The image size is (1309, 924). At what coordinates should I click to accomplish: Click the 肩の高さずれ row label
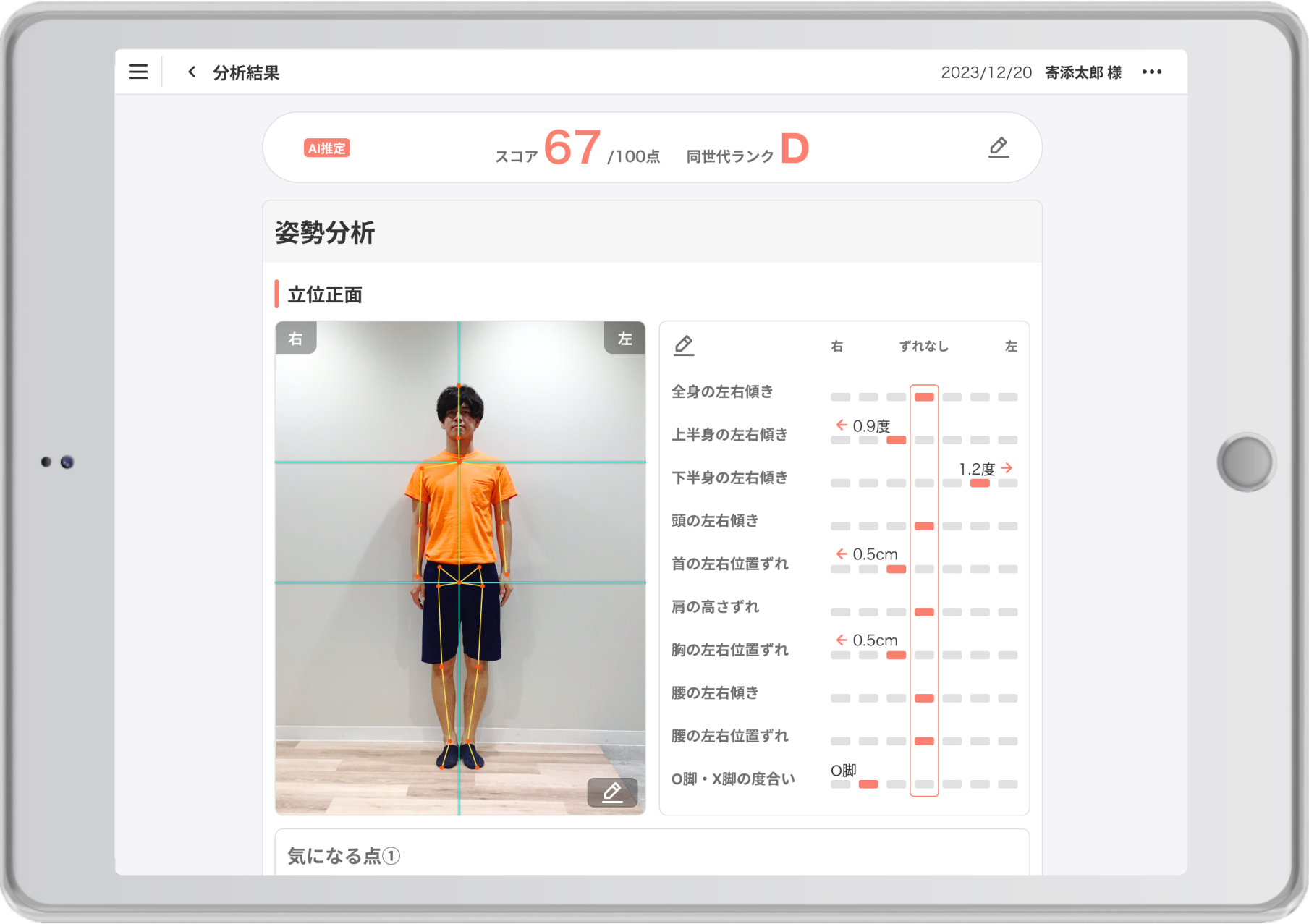pyautogui.click(x=715, y=607)
